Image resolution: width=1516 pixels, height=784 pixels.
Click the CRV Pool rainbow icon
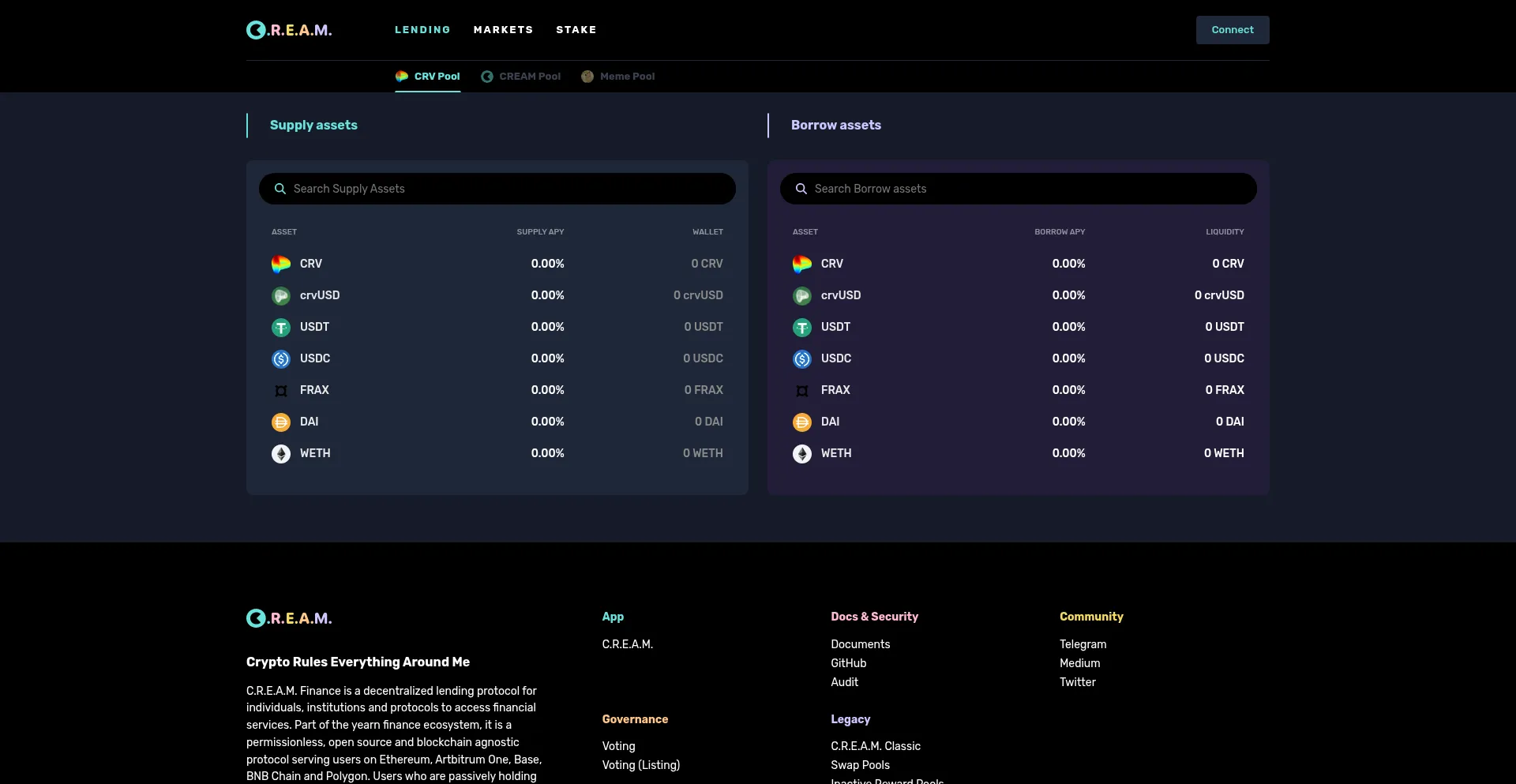pos(402,77)
